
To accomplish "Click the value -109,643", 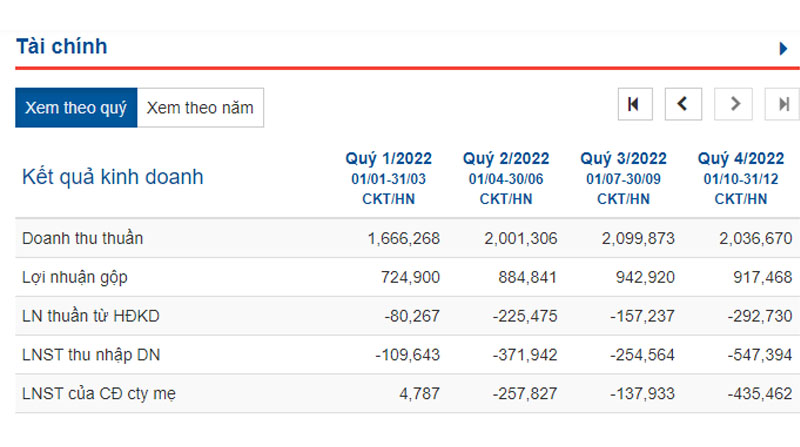I will point(408,355).
